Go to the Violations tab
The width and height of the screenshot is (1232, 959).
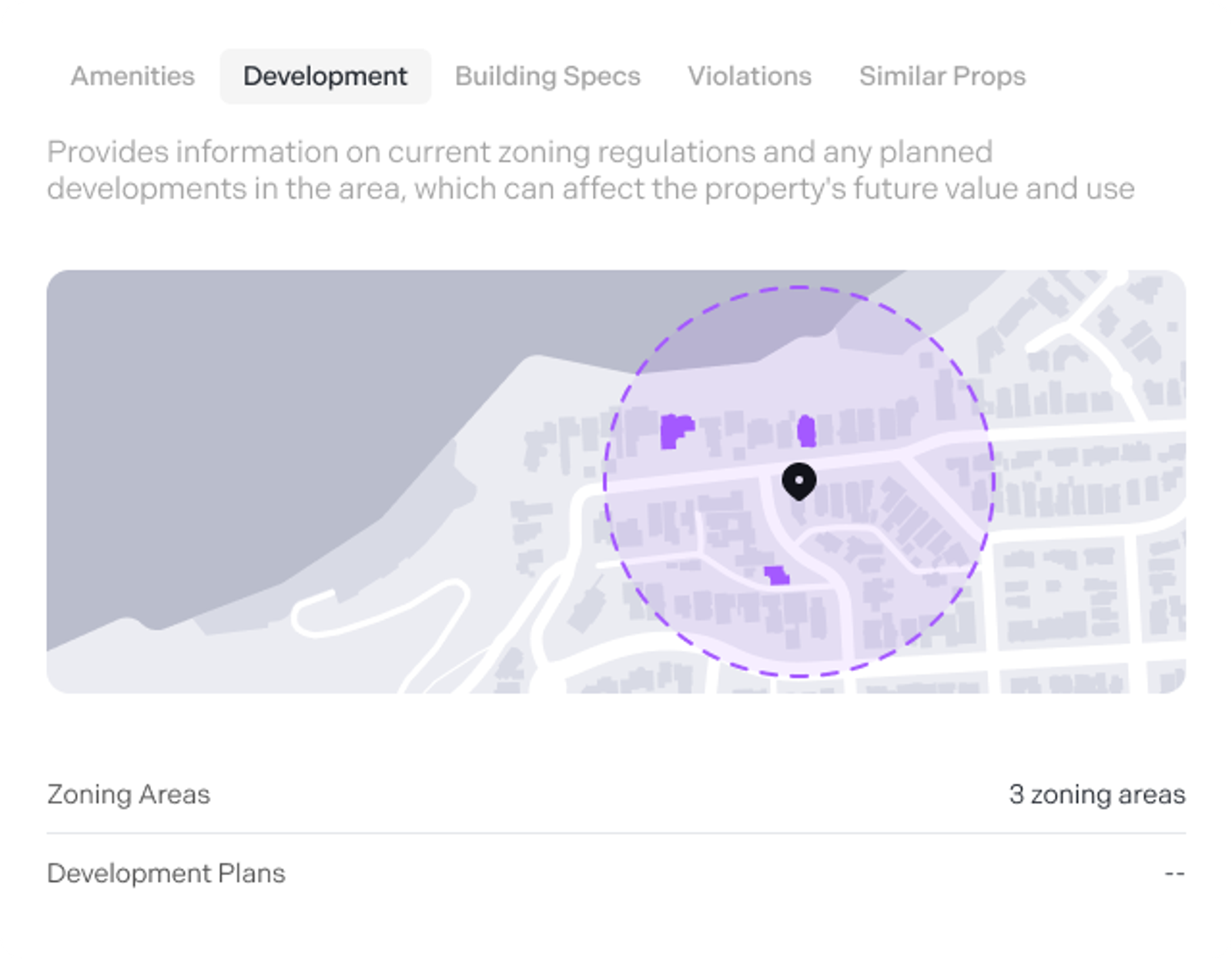point(749,76)
